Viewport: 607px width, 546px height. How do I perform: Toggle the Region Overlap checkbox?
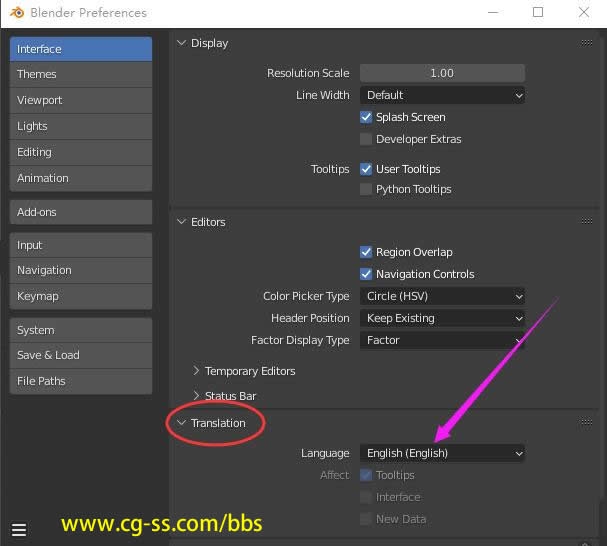[x=366, y=252]
